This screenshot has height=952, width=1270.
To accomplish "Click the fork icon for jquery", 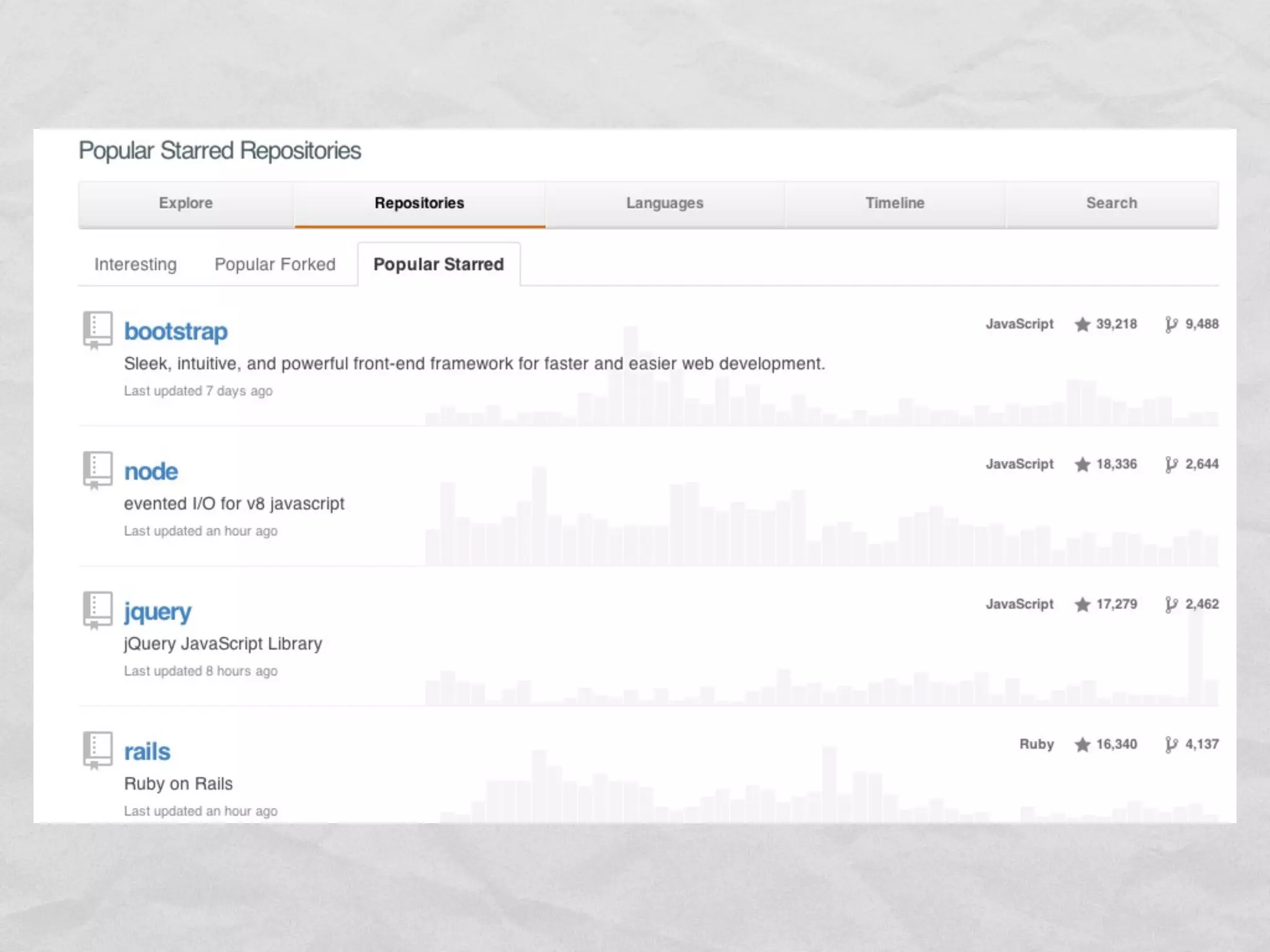I will (1171, 604).
